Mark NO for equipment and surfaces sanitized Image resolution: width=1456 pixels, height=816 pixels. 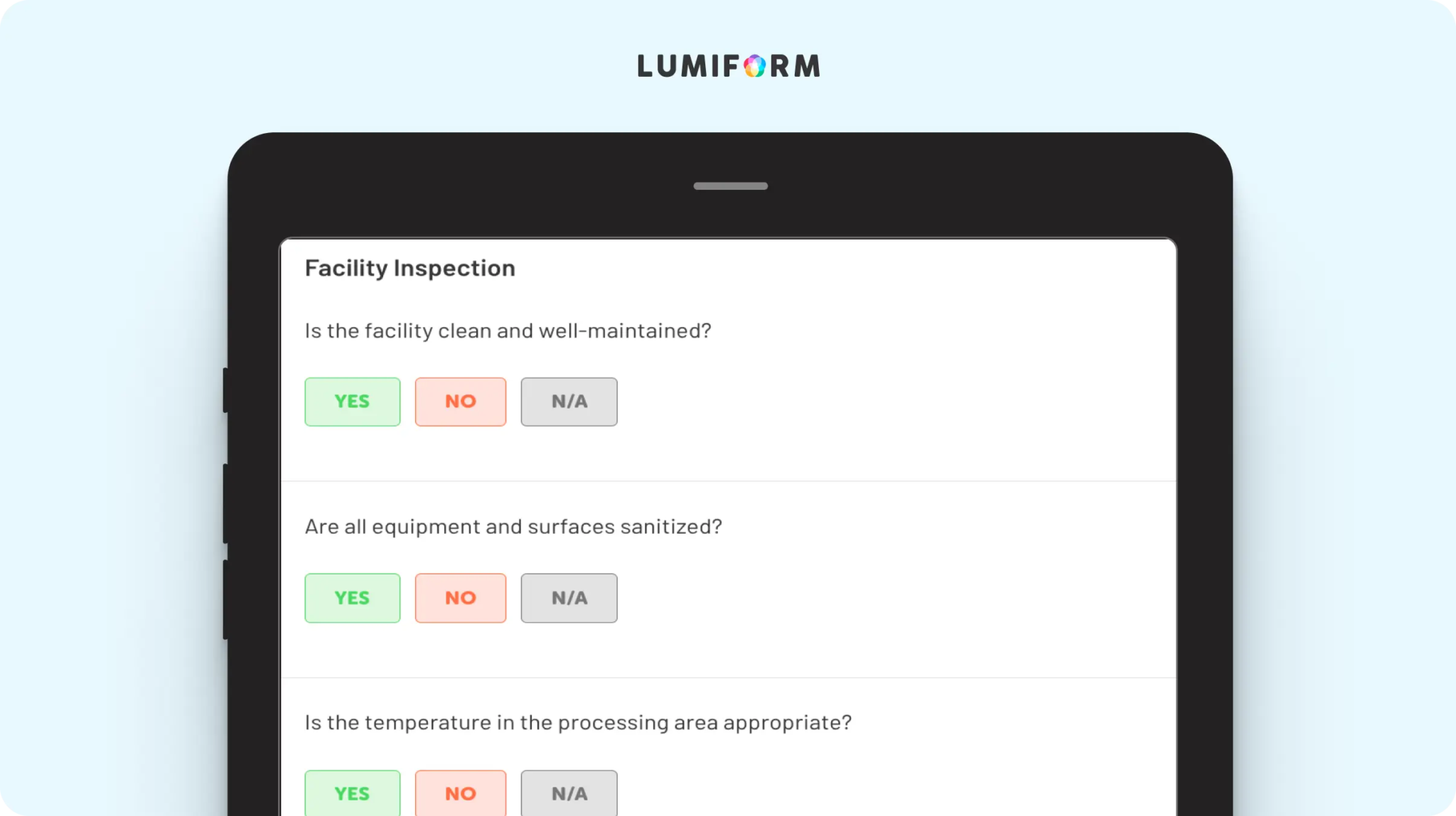click(x=461, y=598)
